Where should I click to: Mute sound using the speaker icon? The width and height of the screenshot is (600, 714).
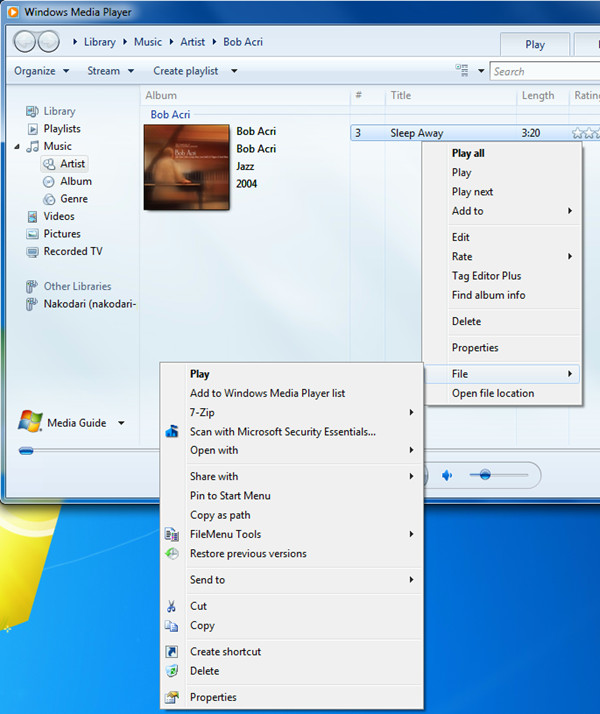pos(447,475)
